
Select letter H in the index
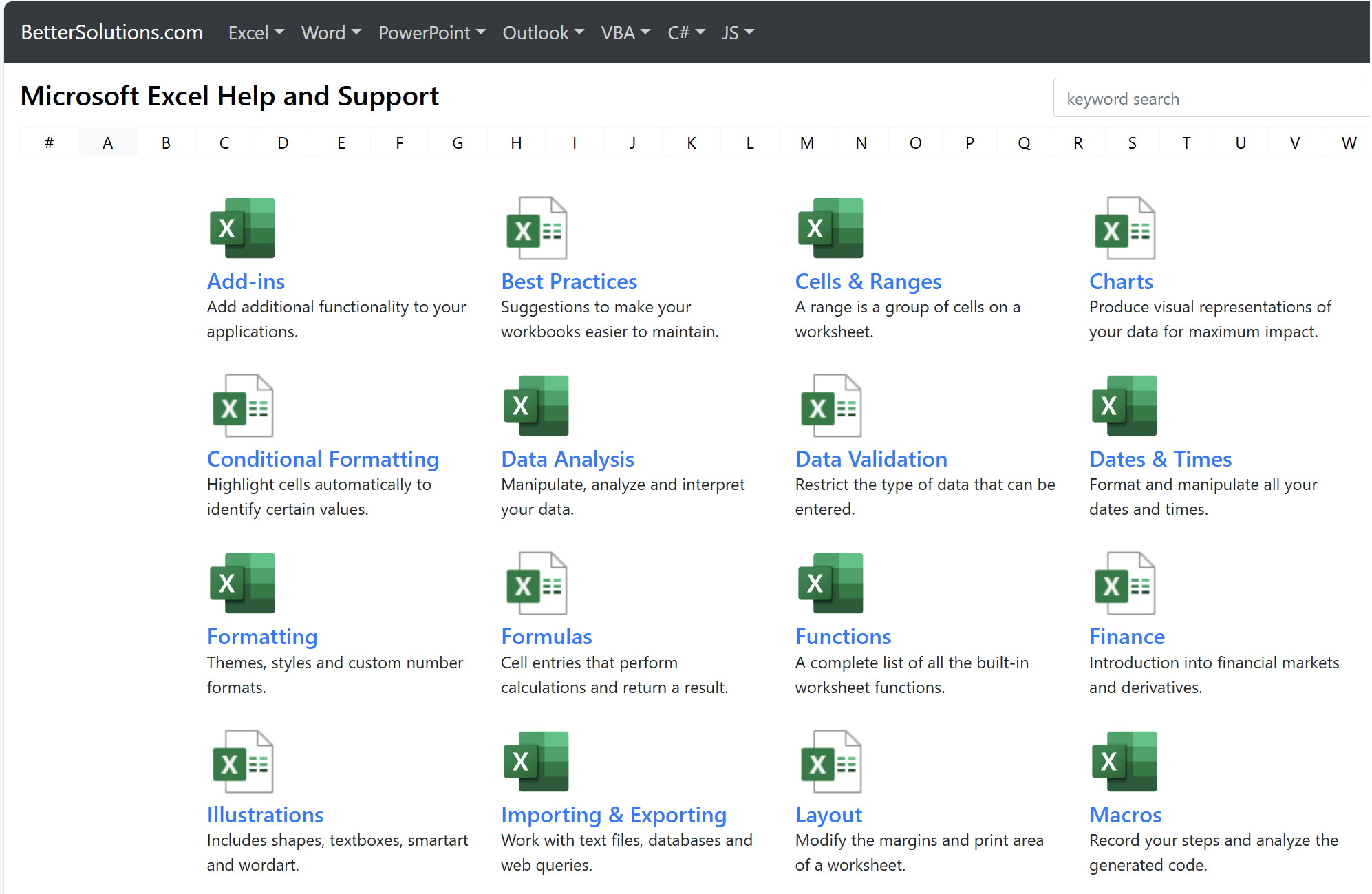tap(516, 142)
